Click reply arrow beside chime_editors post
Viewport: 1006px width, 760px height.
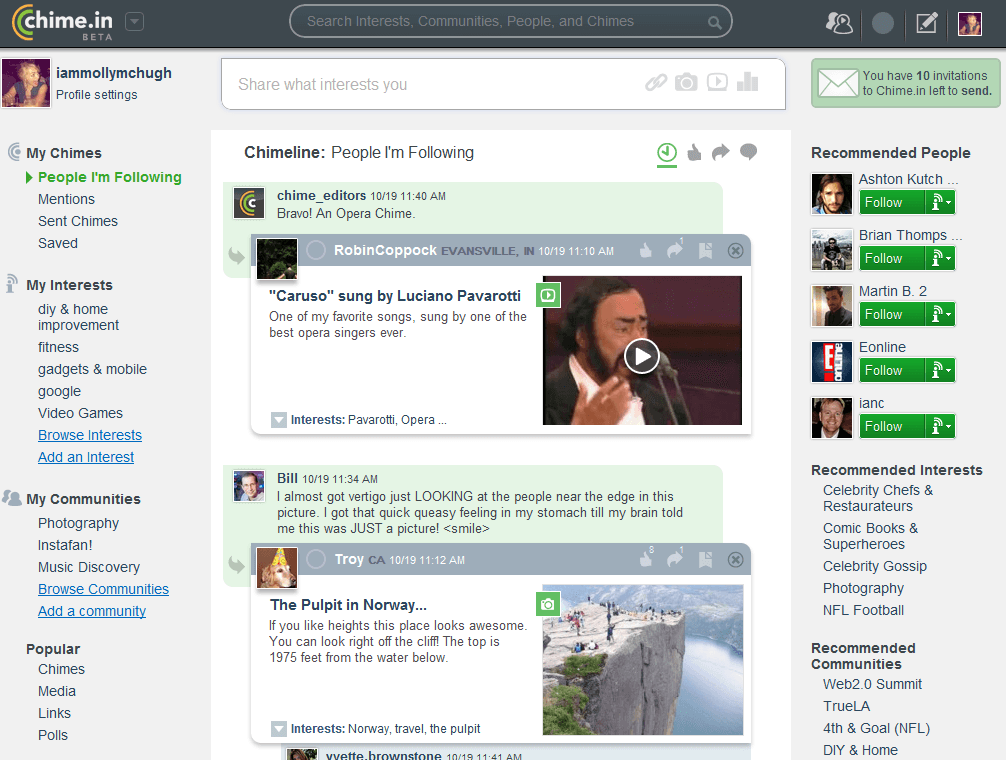(237, 255)
